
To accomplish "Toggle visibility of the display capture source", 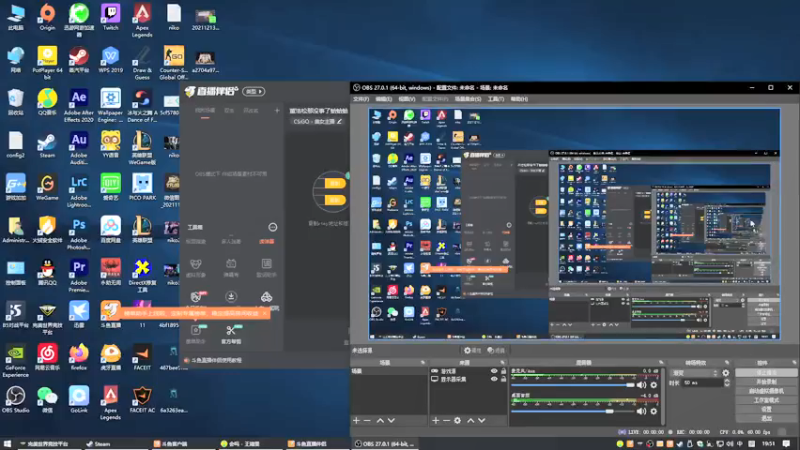I will click(x=494, y=379).
